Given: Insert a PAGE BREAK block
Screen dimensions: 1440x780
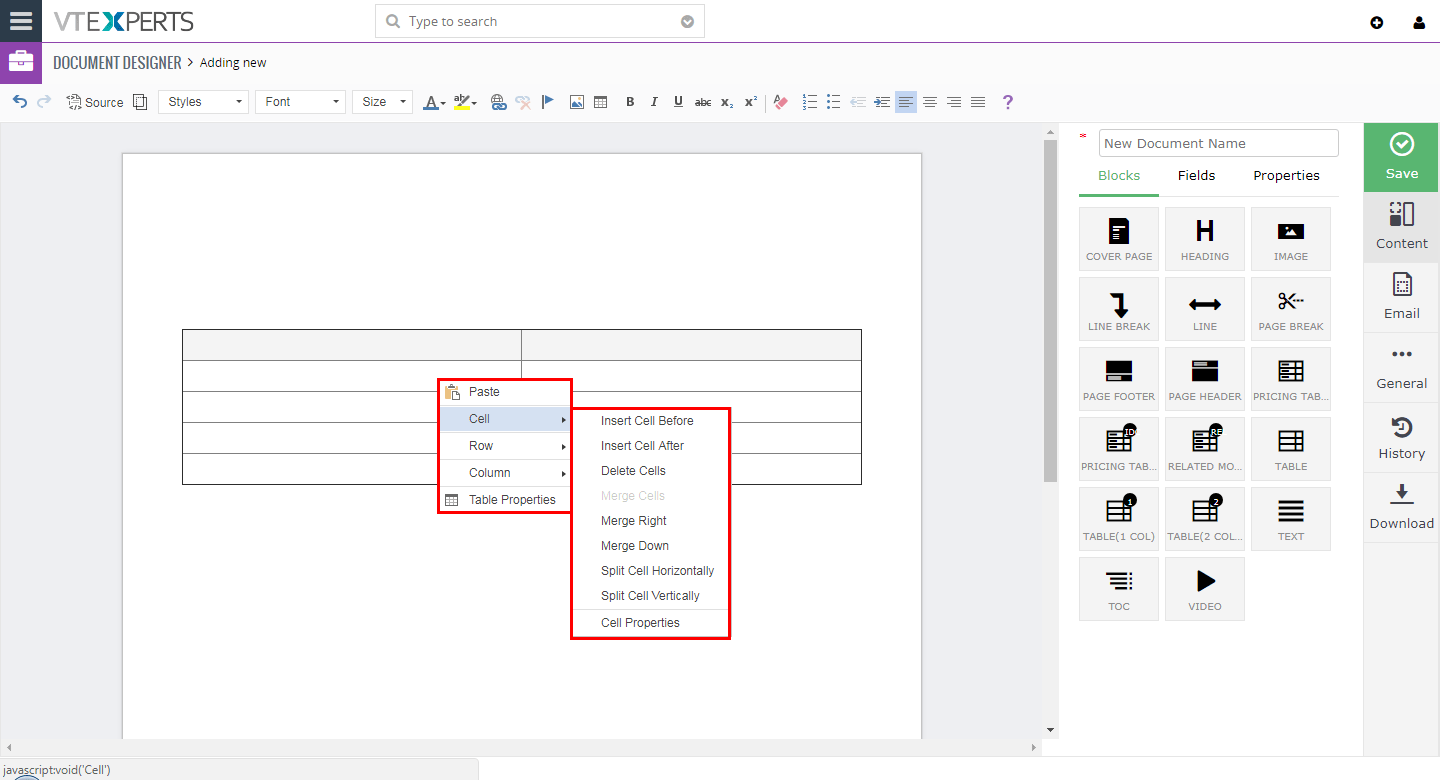Looking at the screenshot, I should point(1290,308).
